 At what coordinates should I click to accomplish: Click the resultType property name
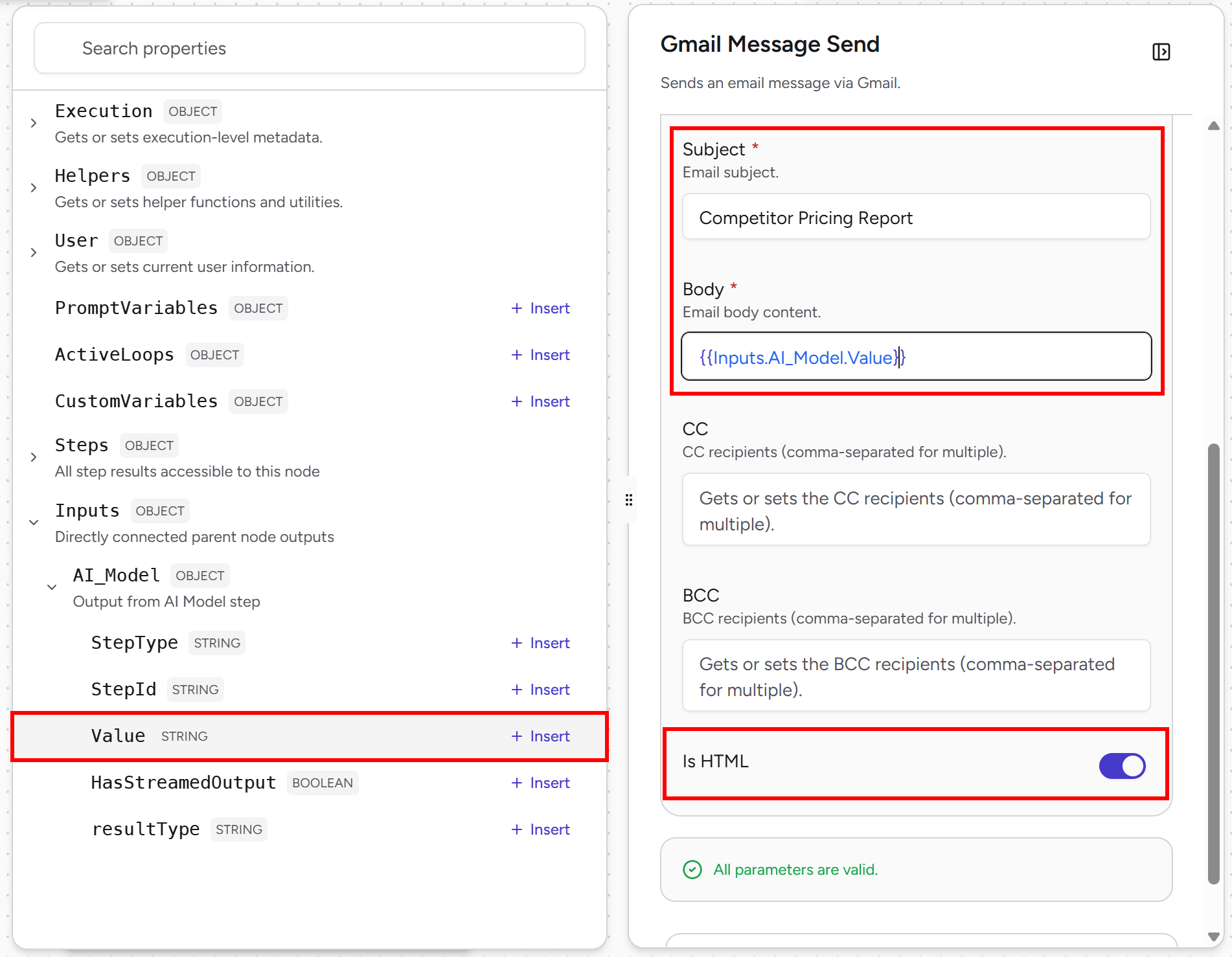click(x=145, y=829)
